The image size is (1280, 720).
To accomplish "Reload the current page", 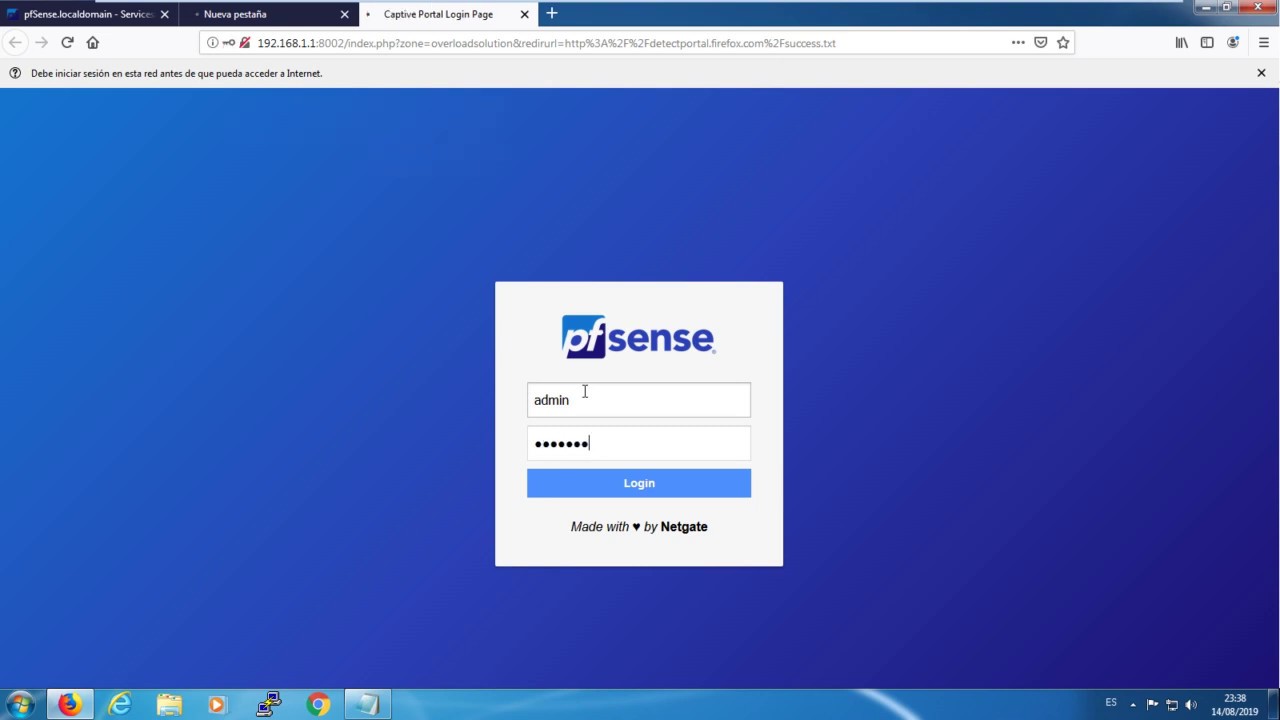I will pos(67,43).
